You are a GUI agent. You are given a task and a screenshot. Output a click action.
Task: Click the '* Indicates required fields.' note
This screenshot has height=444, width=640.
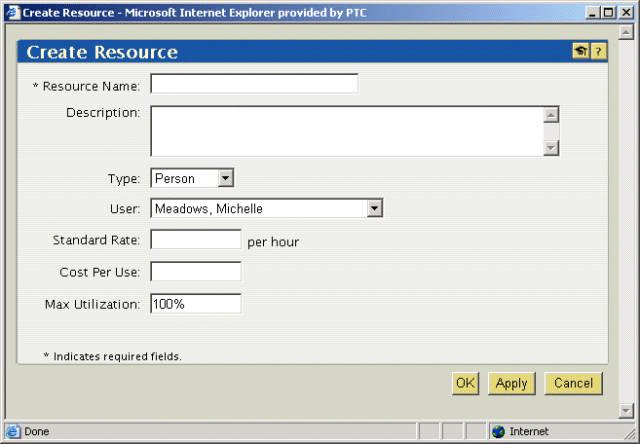tap(113, 356)
